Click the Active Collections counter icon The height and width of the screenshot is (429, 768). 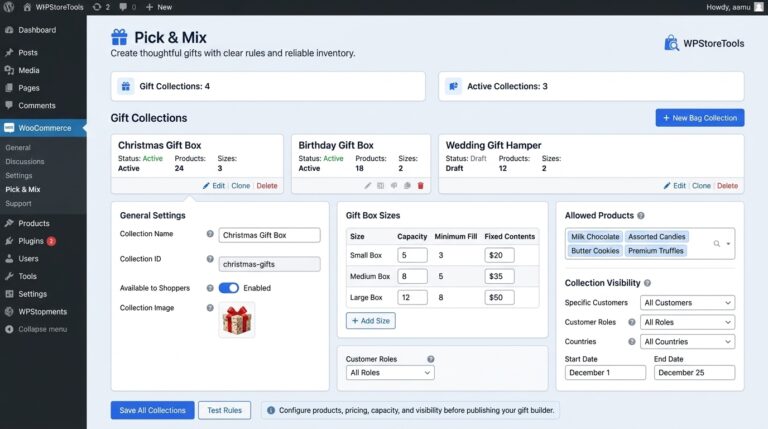(454, 86)
